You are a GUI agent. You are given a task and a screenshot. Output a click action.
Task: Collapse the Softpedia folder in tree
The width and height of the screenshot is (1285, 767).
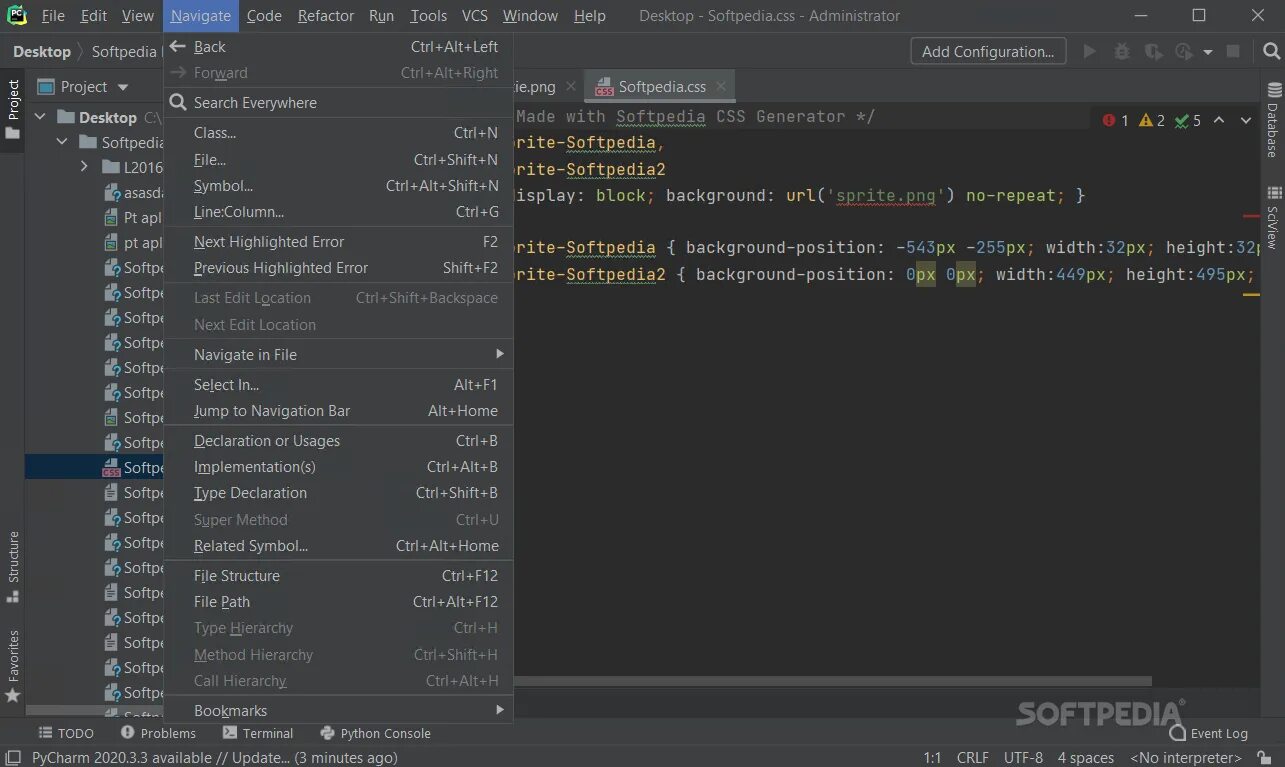click(62, 142)
